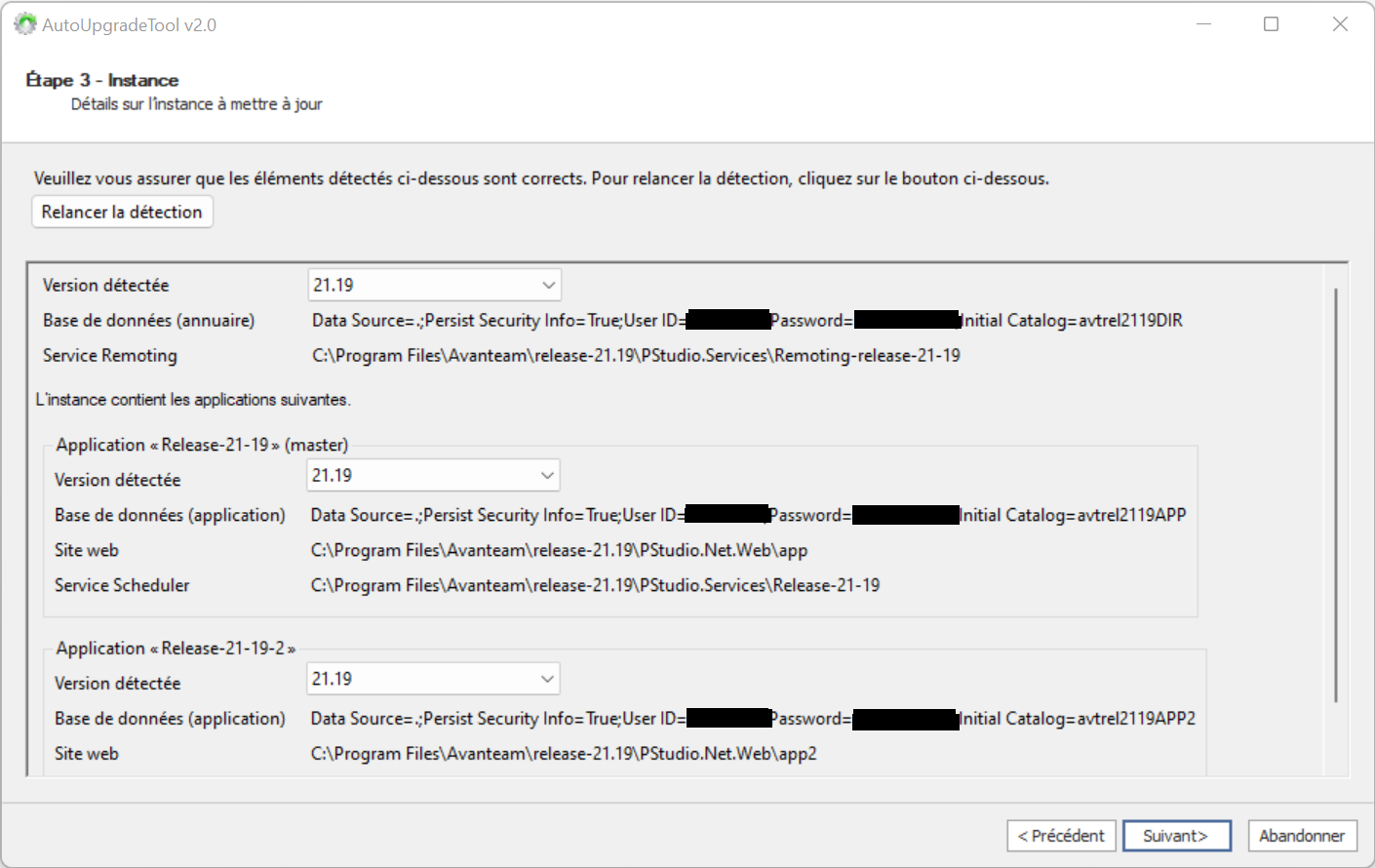Maximize the AutoUpgradeTool window
The image size is (1375, 868).
[1271, 24]
